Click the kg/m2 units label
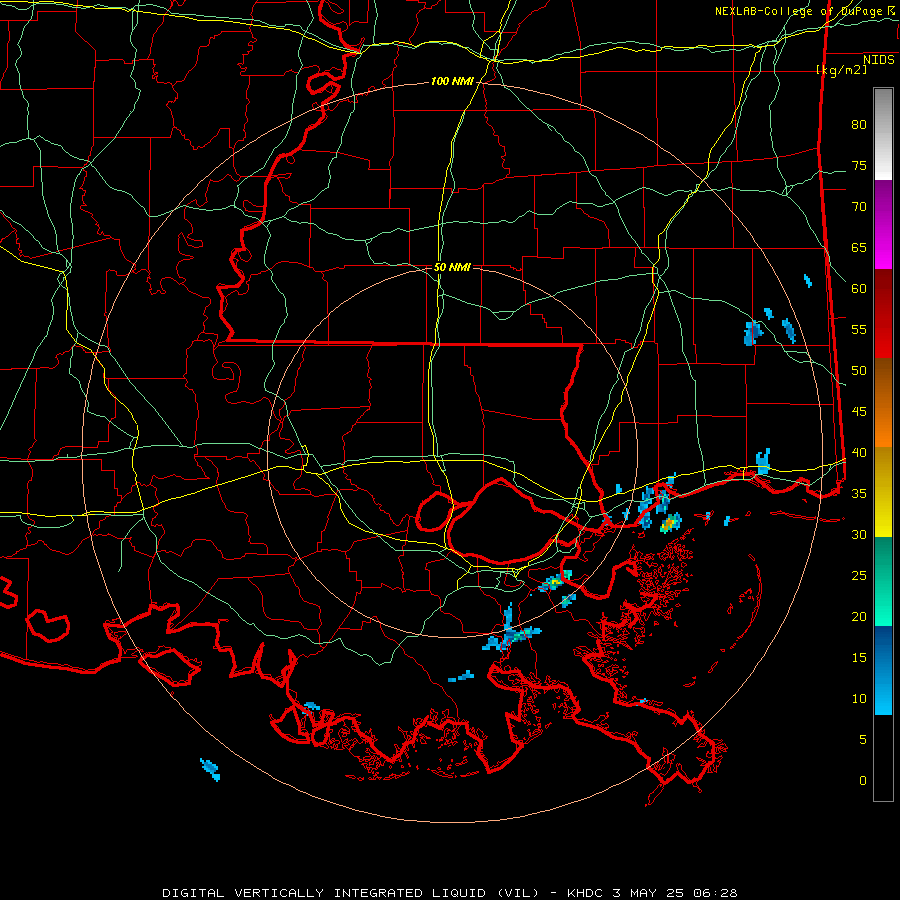The width and height of the screenshot is (900, 900). pyautogui.click(x=841, y=70)
